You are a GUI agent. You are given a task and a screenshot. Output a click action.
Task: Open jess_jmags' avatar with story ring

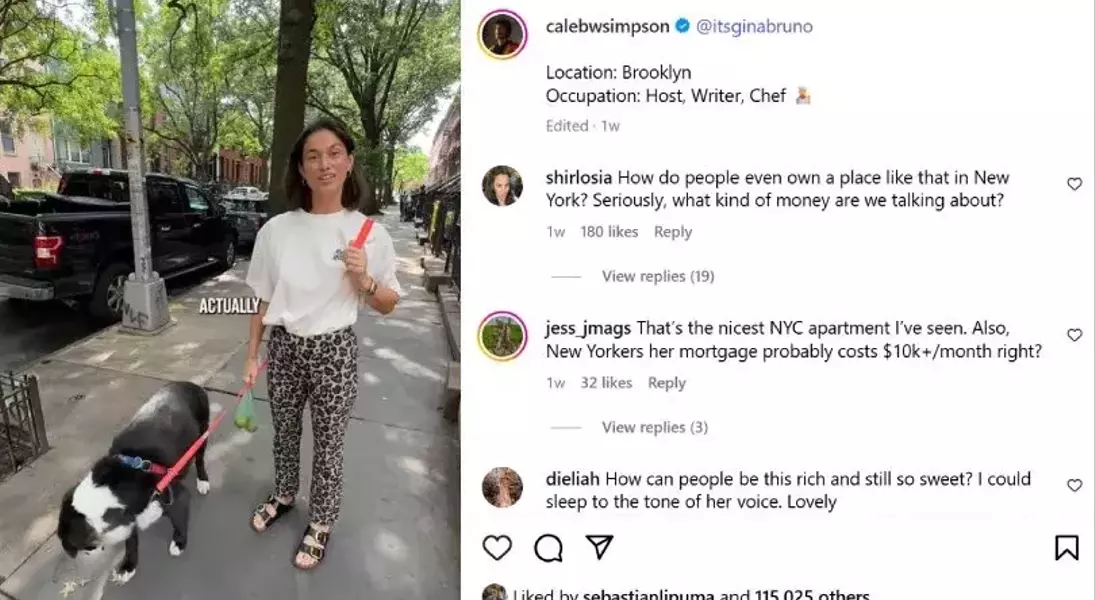click(502, 336)
